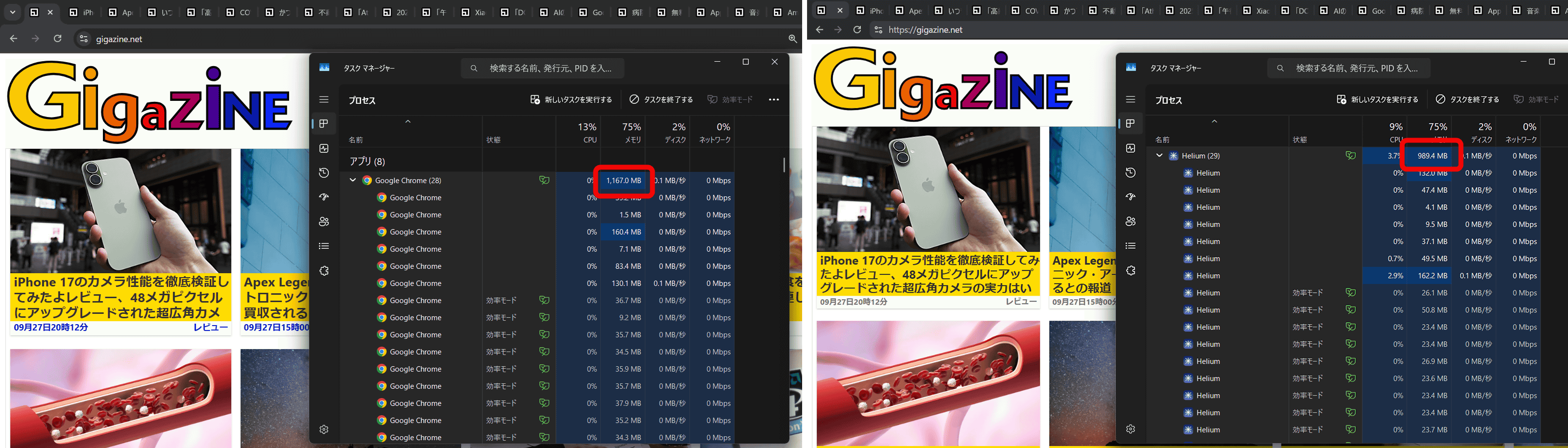The width and height of the screenshot is (1568, 448).
Task: Open App history in Task Manager showing Google Chrome
Action: tap(324, 173)
